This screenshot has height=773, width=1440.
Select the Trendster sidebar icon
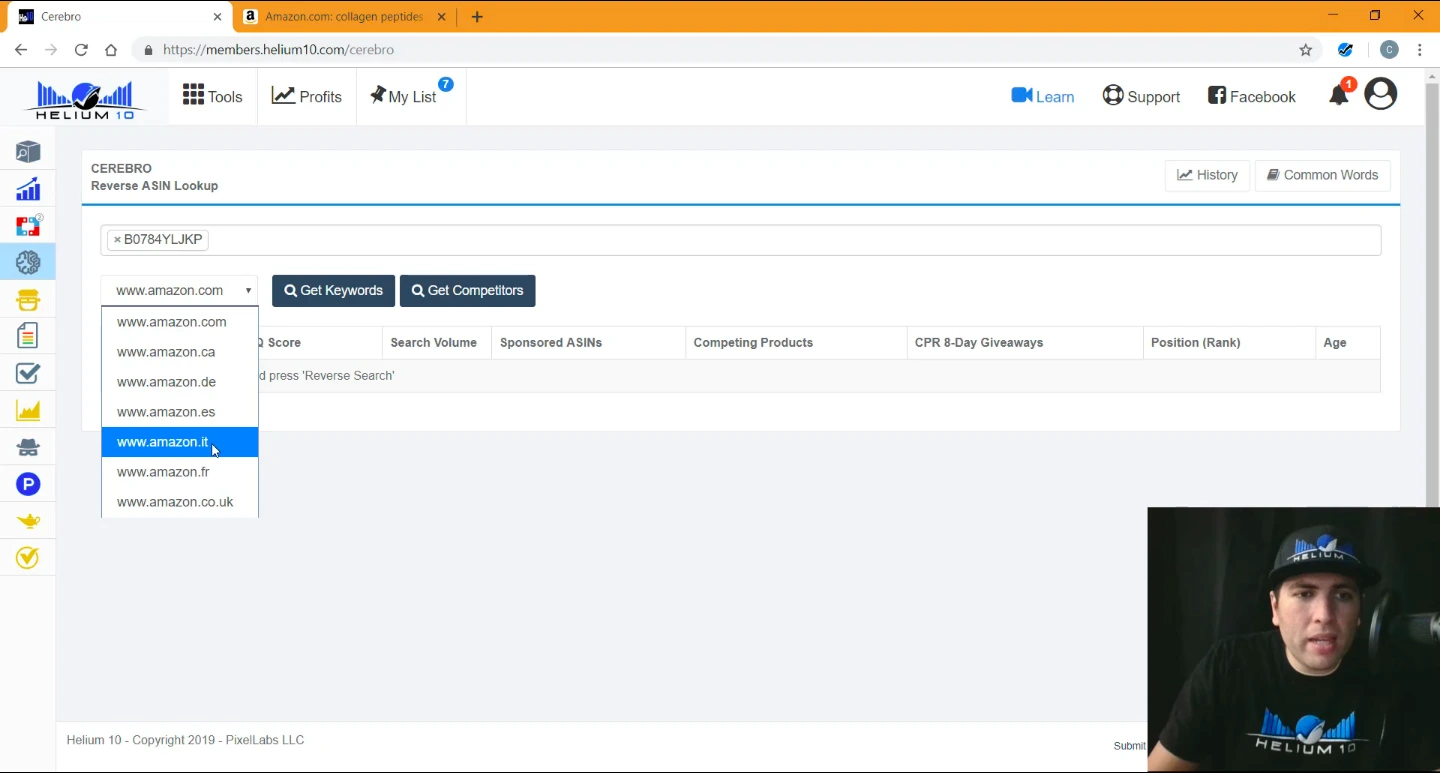(x=27, y=188)
